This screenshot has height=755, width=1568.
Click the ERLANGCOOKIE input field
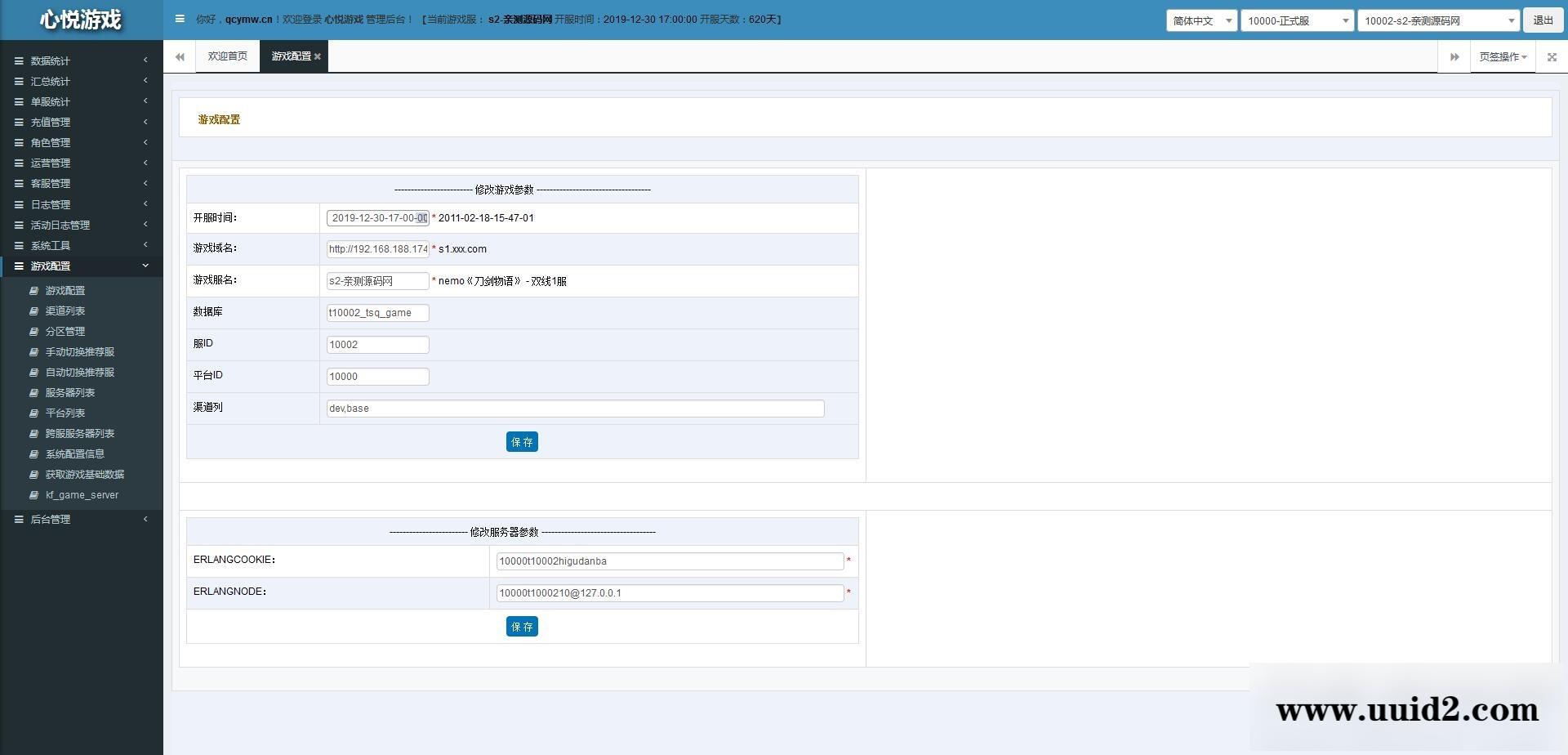click(x=670, y=561)
